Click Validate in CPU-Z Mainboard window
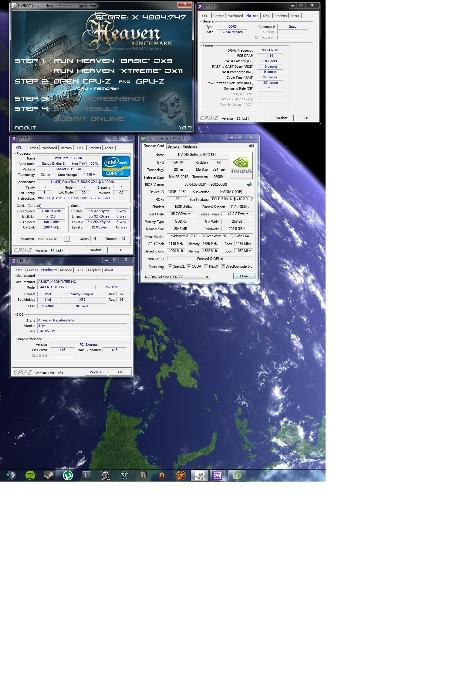466x700 pixels. [x=96, y=372]
